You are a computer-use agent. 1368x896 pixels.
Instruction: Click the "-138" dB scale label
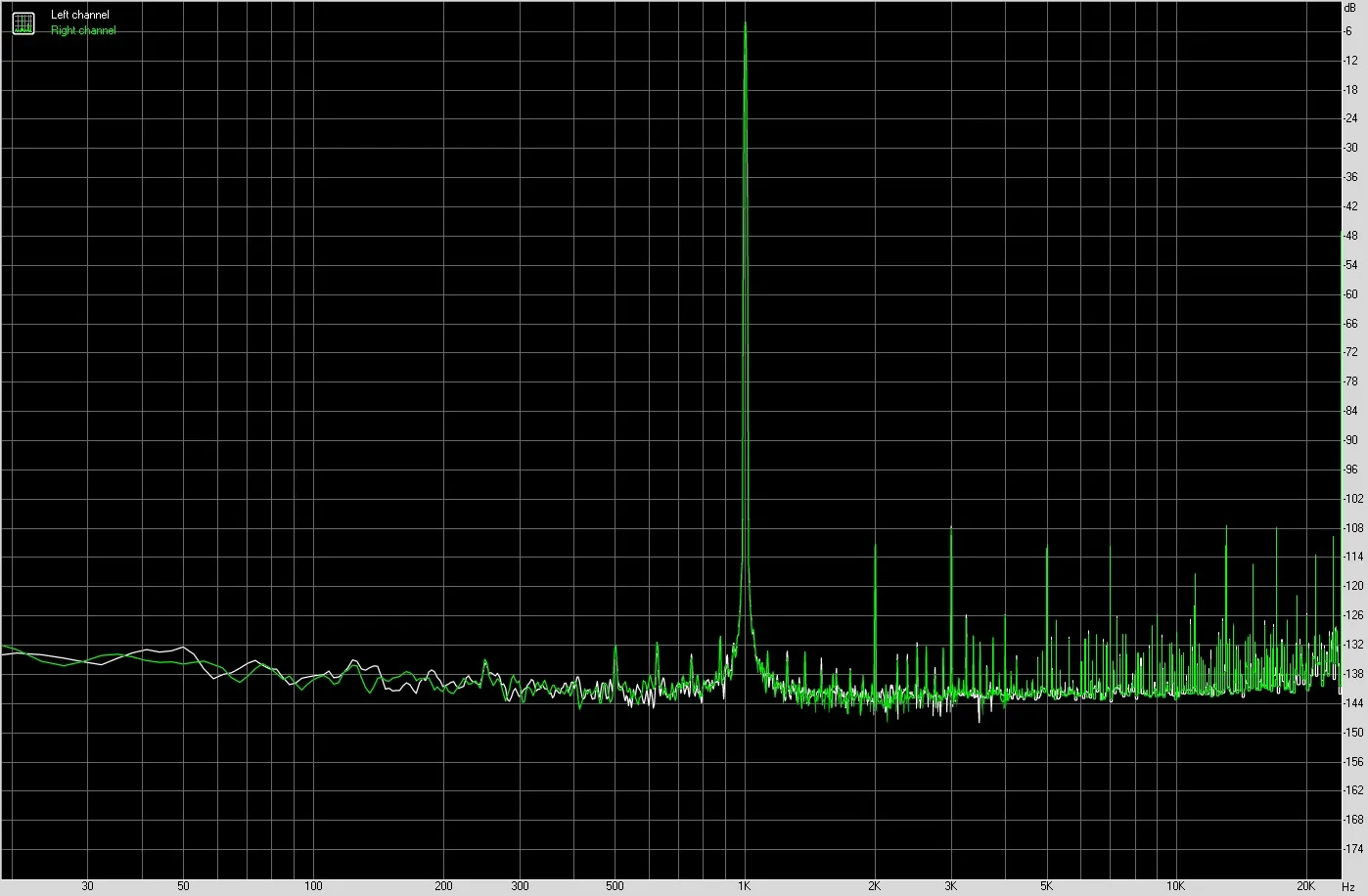pos(1352,674)
